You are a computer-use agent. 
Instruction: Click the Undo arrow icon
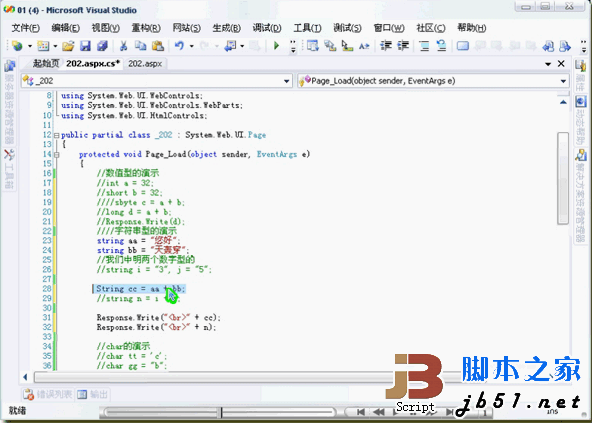(179, 46)
